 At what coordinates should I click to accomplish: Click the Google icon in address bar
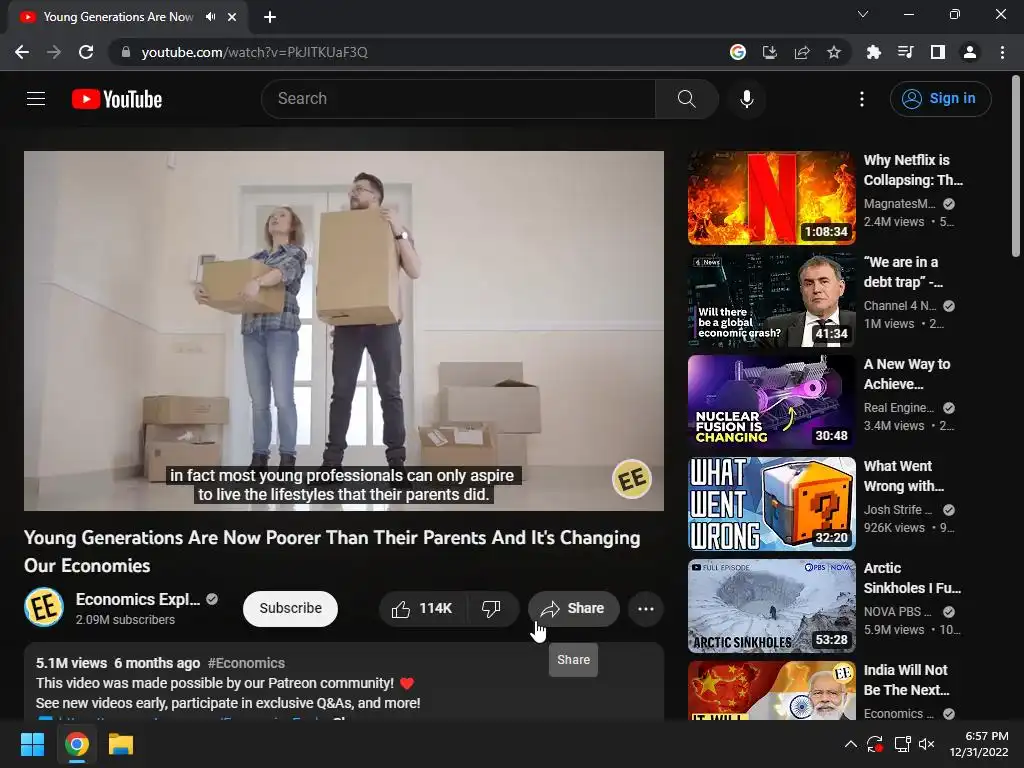coord(738,52)
